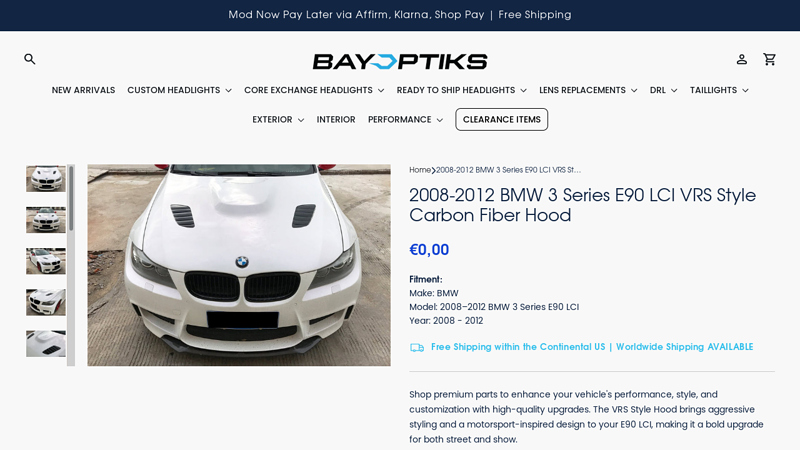Image resolution: width=800 pixels, height=450 pixels.
Task: Open the DRL dropdown menu
Action: [663, 90]
